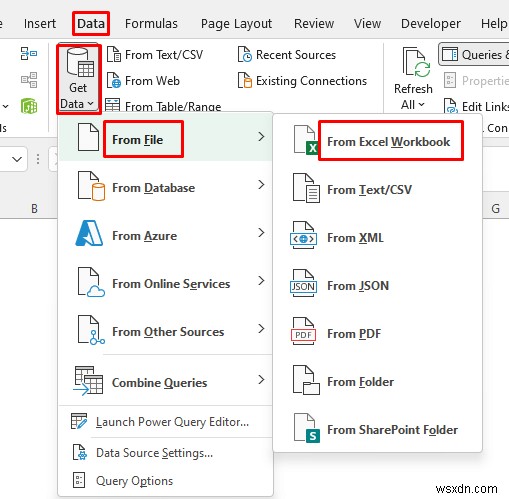Image resolution: width=509 pixels, height=499 pixels.
Task: Choose From Text/CSV in the submenu
Action: tap(369, 190)
